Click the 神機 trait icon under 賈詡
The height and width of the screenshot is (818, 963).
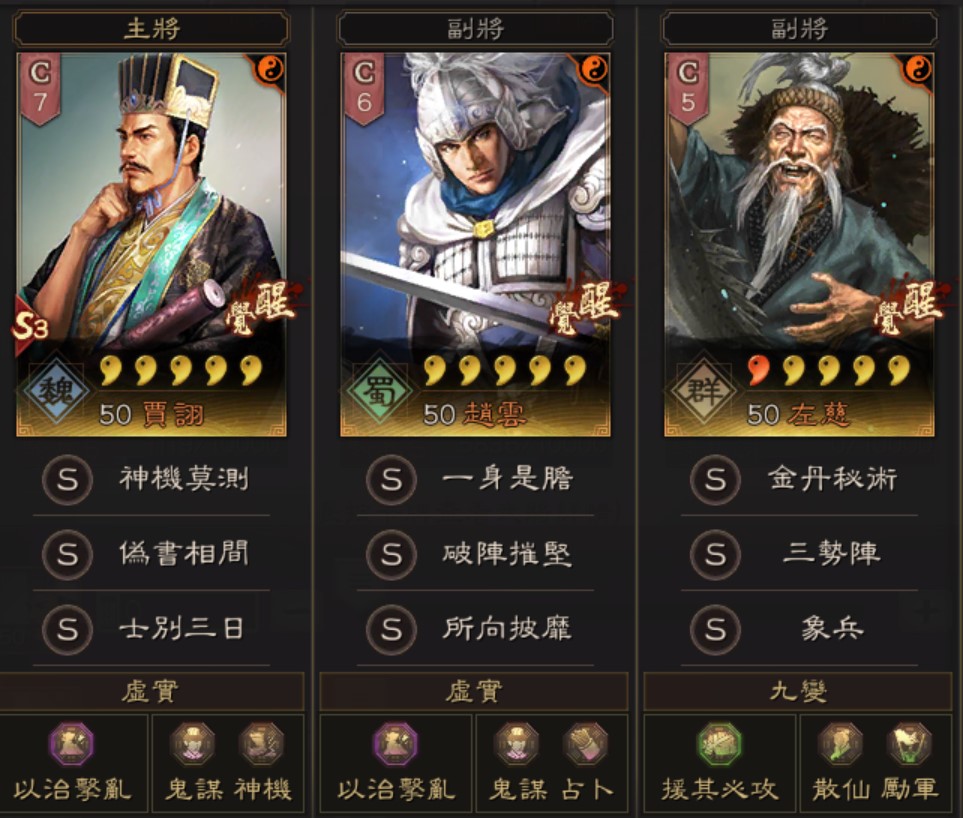click(262, 744)
